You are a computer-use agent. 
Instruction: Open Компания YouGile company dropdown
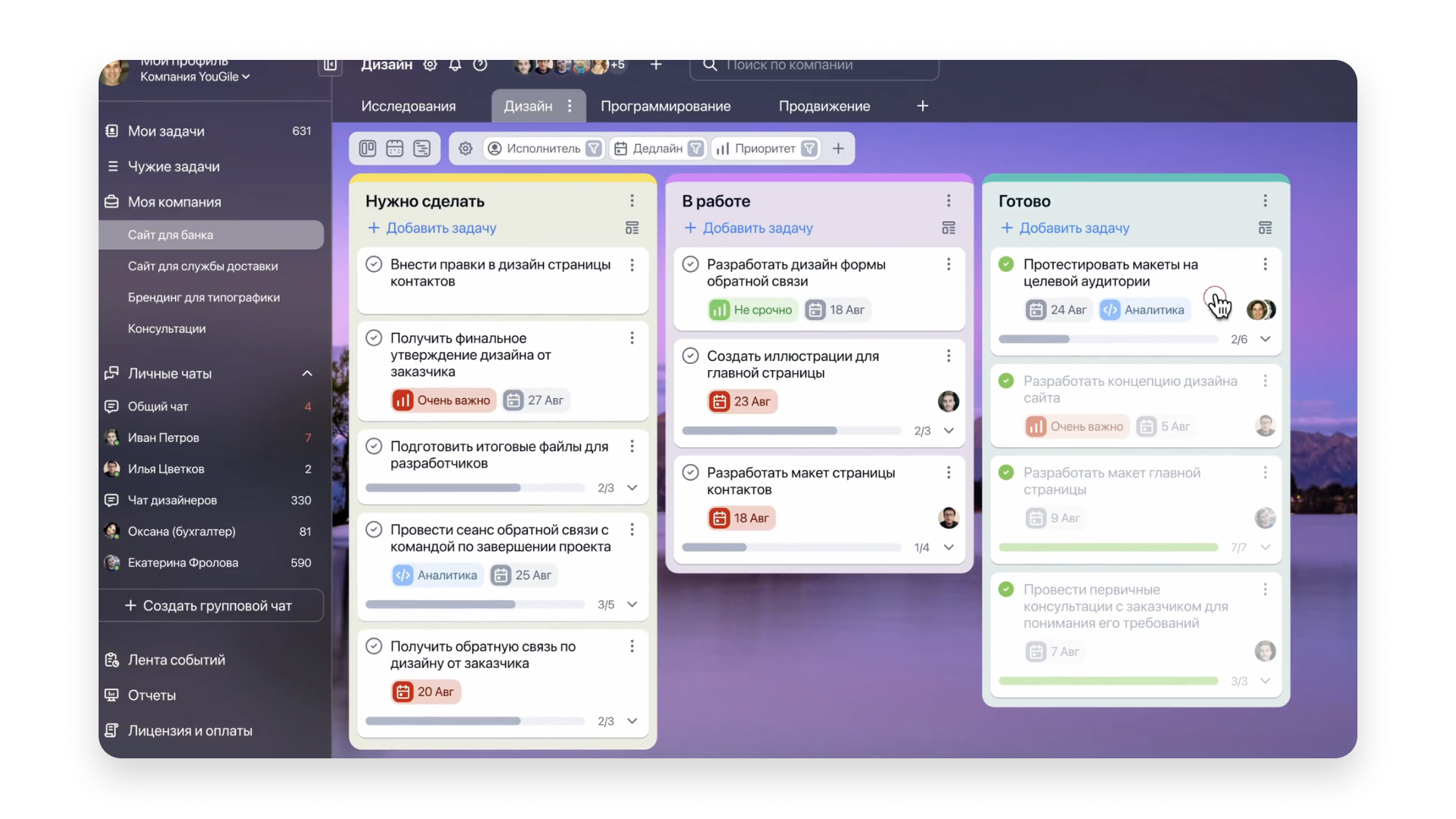(195, 77)
